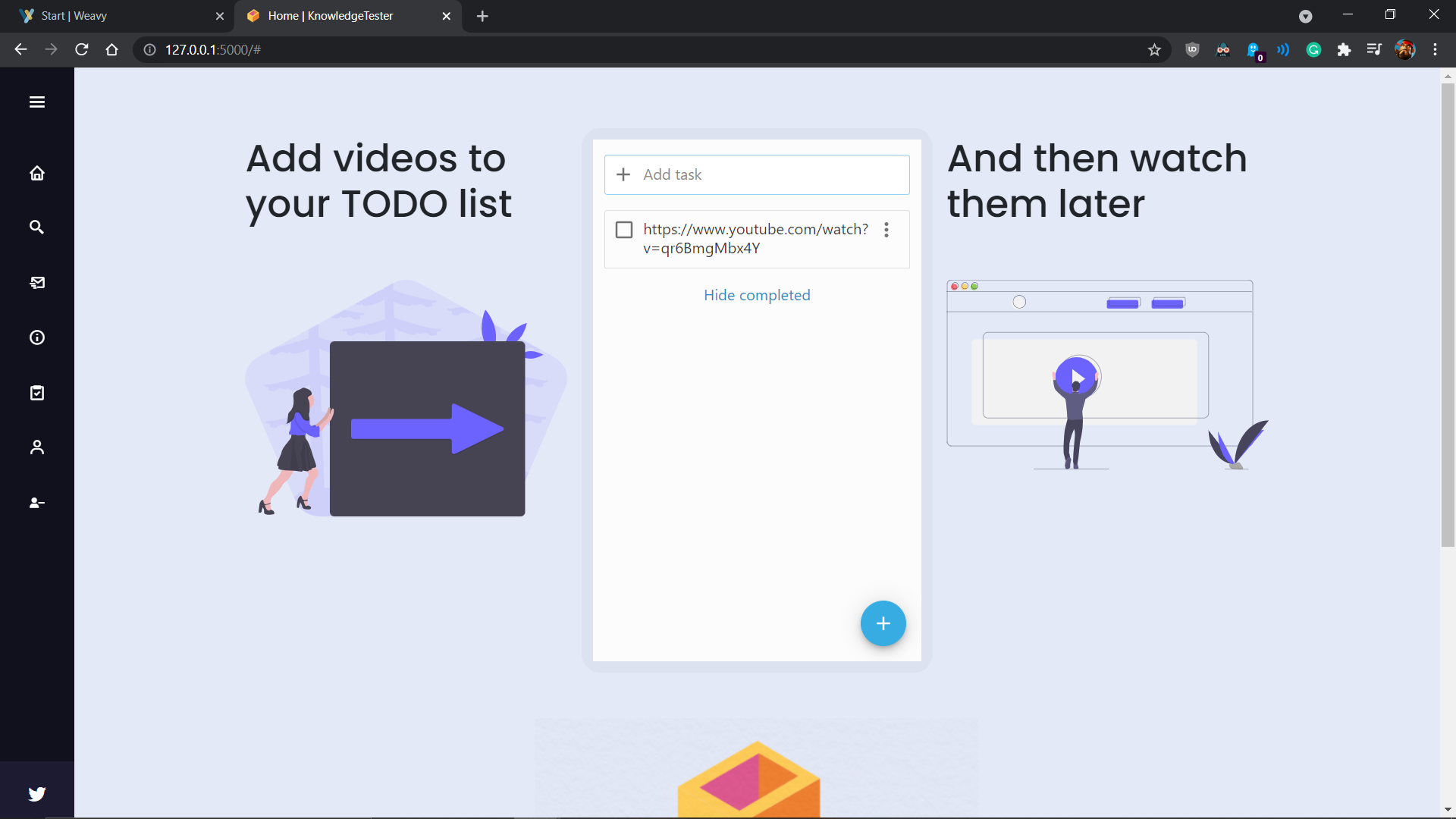Select the Home | KnowledgeTester tab

click(x=341, y=16)
